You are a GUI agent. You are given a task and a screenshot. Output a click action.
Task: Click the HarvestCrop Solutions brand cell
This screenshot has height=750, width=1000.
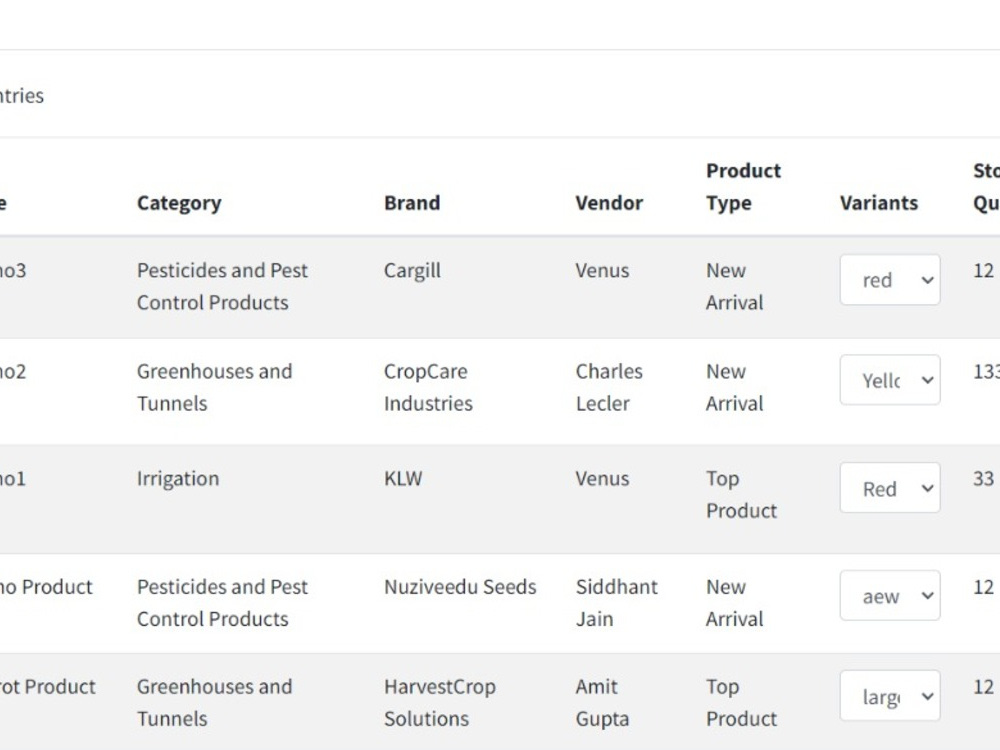pos(439,703)
